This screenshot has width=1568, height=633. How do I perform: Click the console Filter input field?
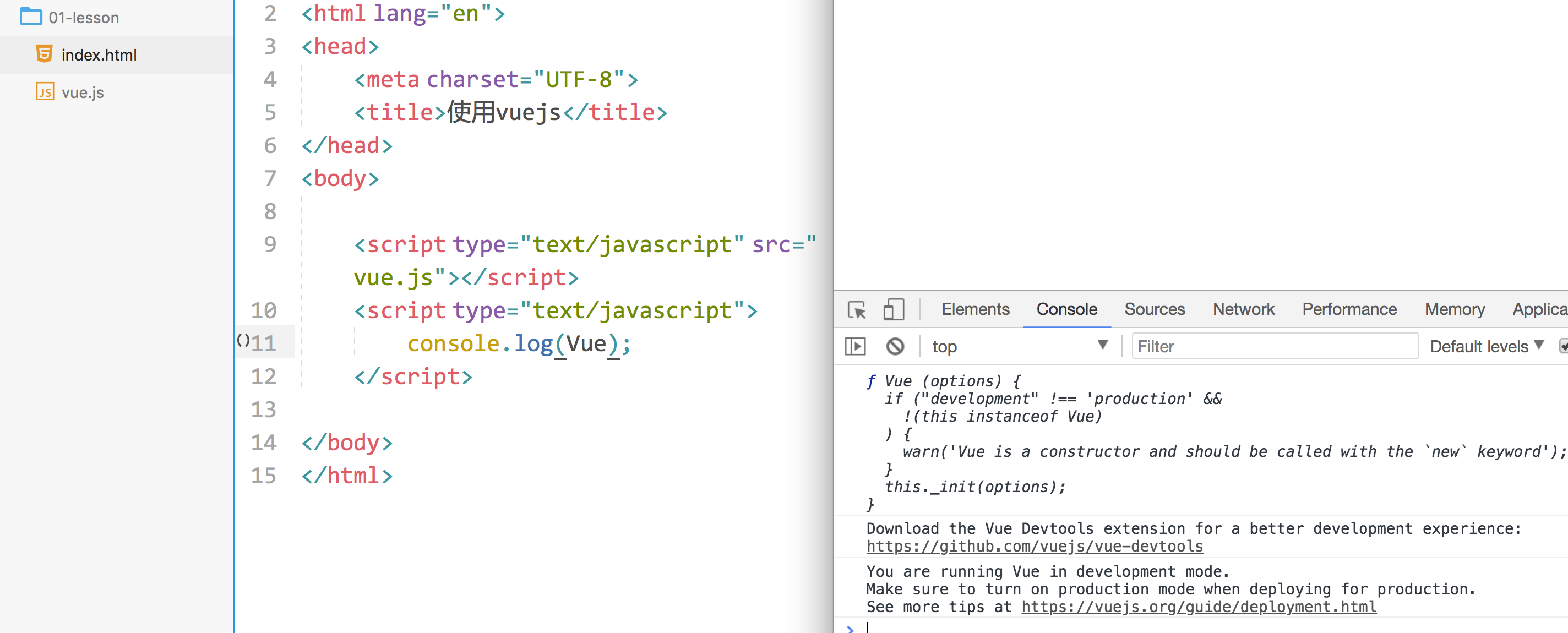click(1275, 346)
